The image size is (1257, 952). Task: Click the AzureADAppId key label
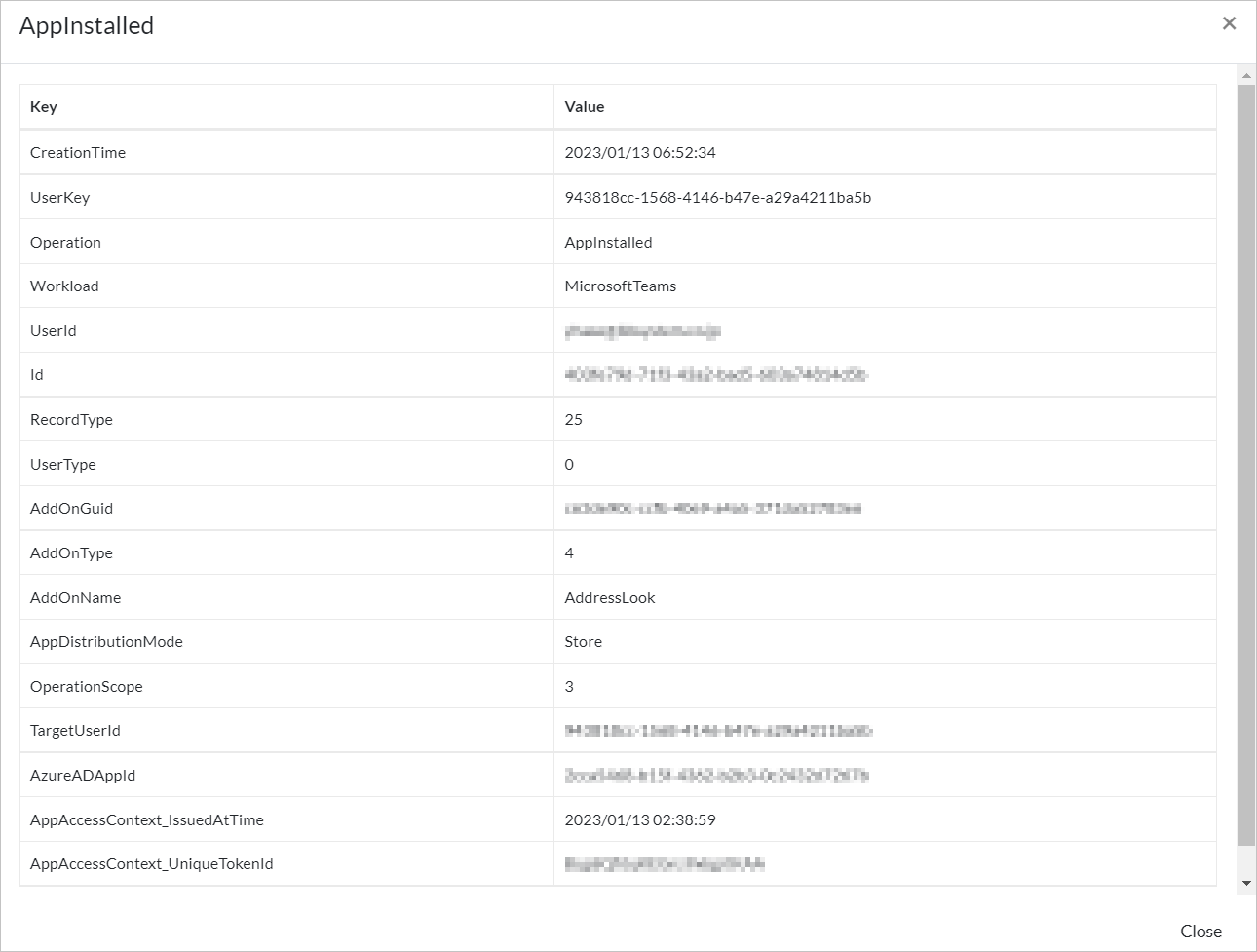[x=83, y=776]
